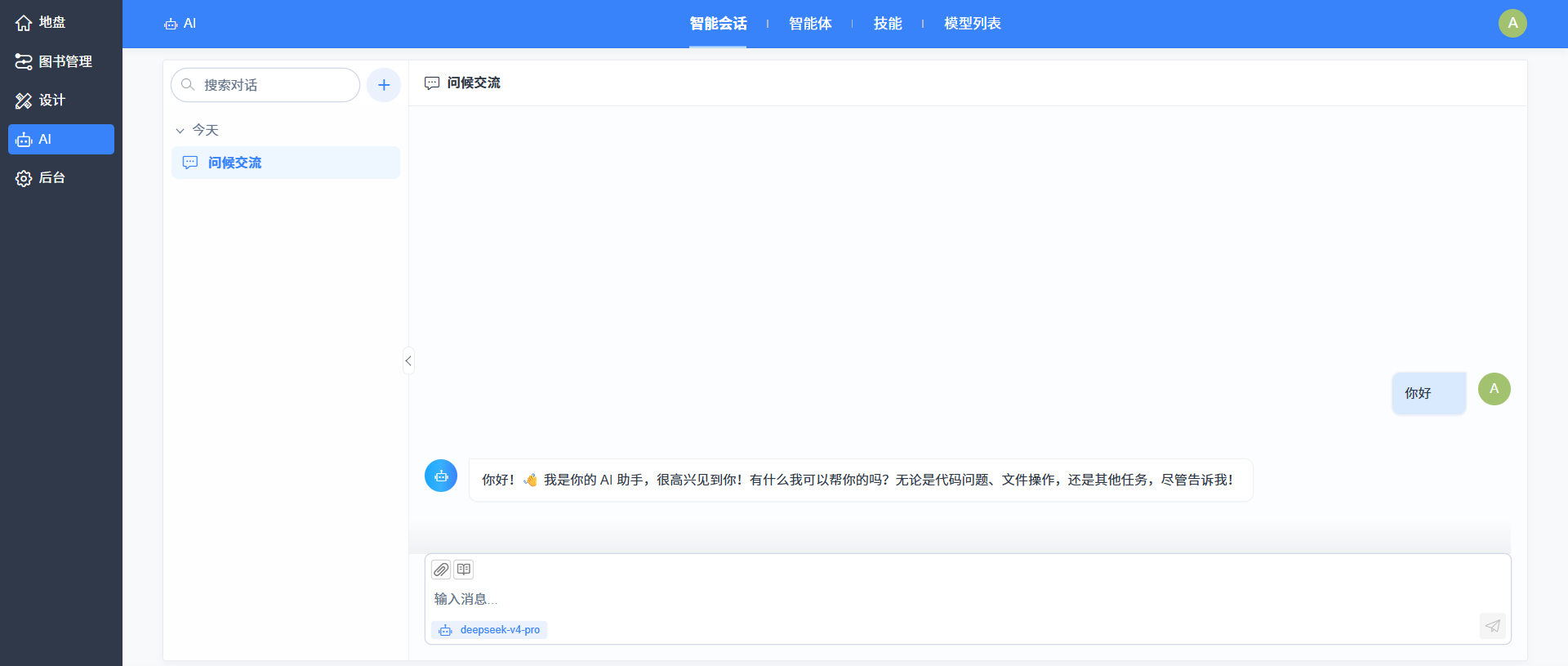Click the AI assistant greeting reply

(861, 480)
